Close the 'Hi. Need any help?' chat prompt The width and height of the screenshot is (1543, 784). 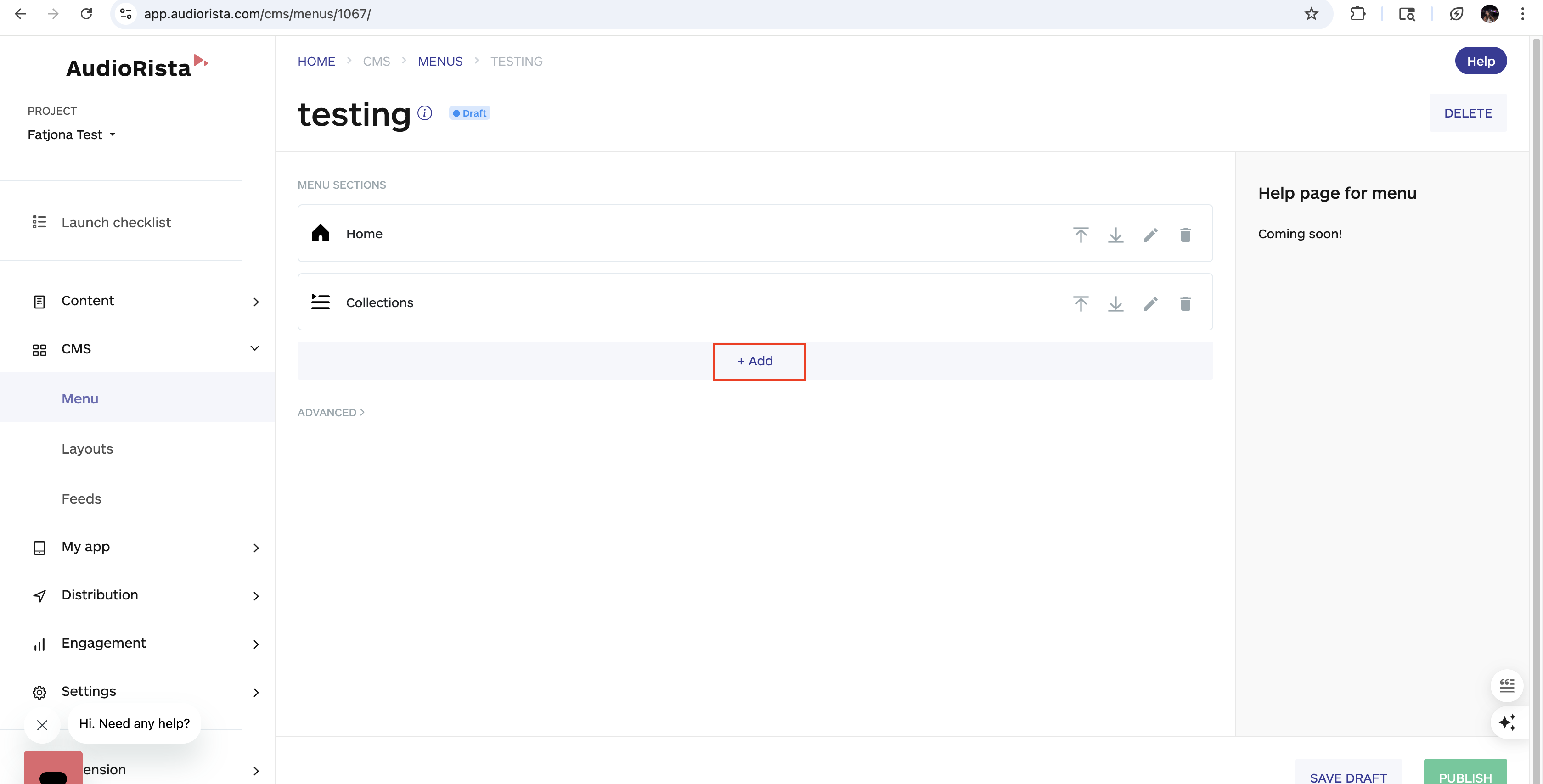42,725
